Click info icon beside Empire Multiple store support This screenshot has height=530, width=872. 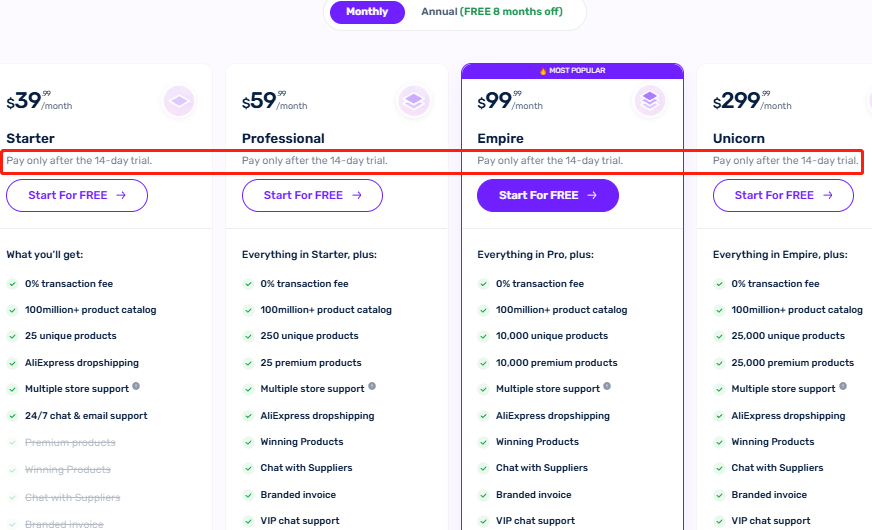coord(607,386)
